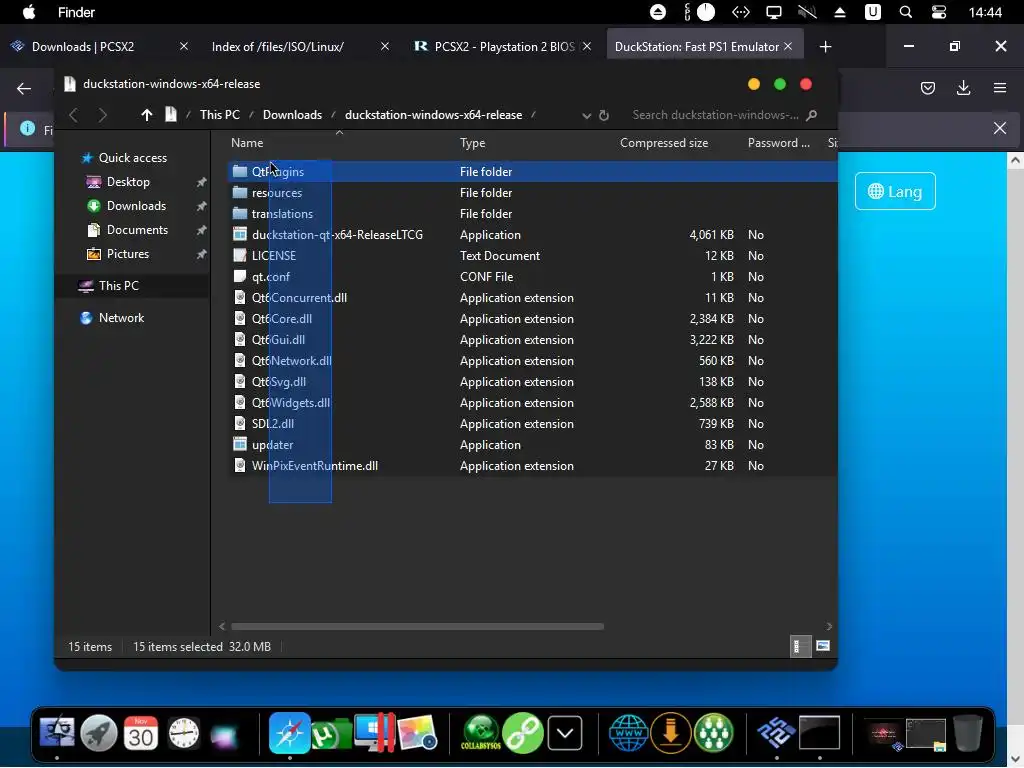Open the Parallels Windows icon in dock
The width and height of the screenshot is (1024, 768).
374,732
